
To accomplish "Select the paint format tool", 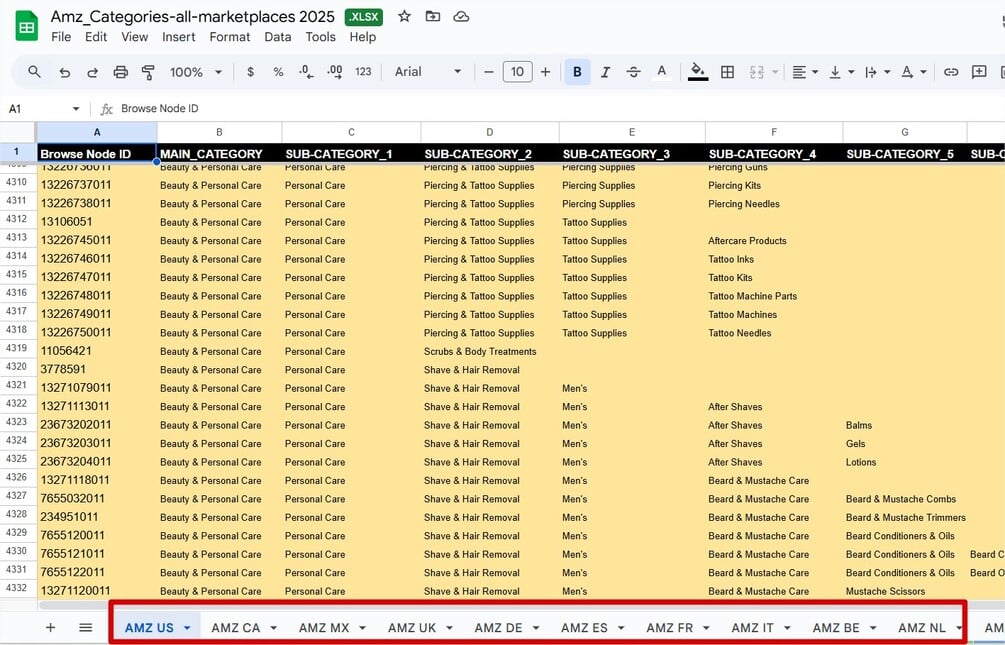I will tap(147, 71).
